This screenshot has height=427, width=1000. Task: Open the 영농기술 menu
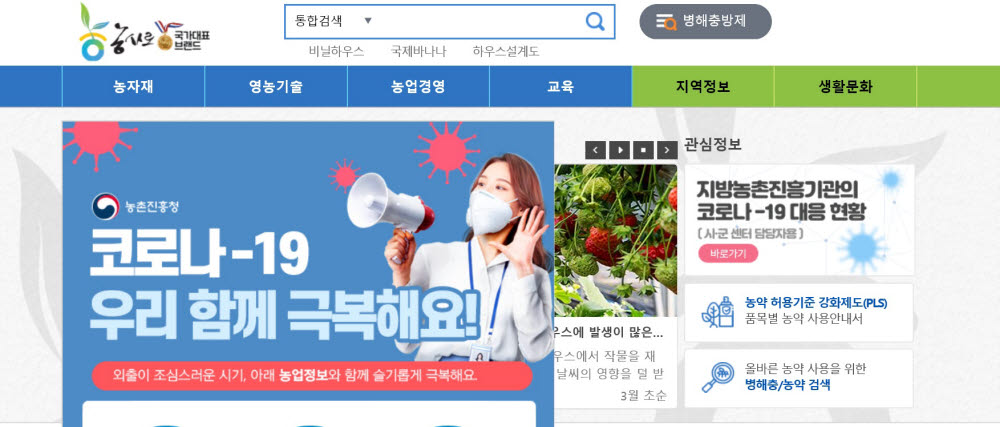(x=276, y=87)
